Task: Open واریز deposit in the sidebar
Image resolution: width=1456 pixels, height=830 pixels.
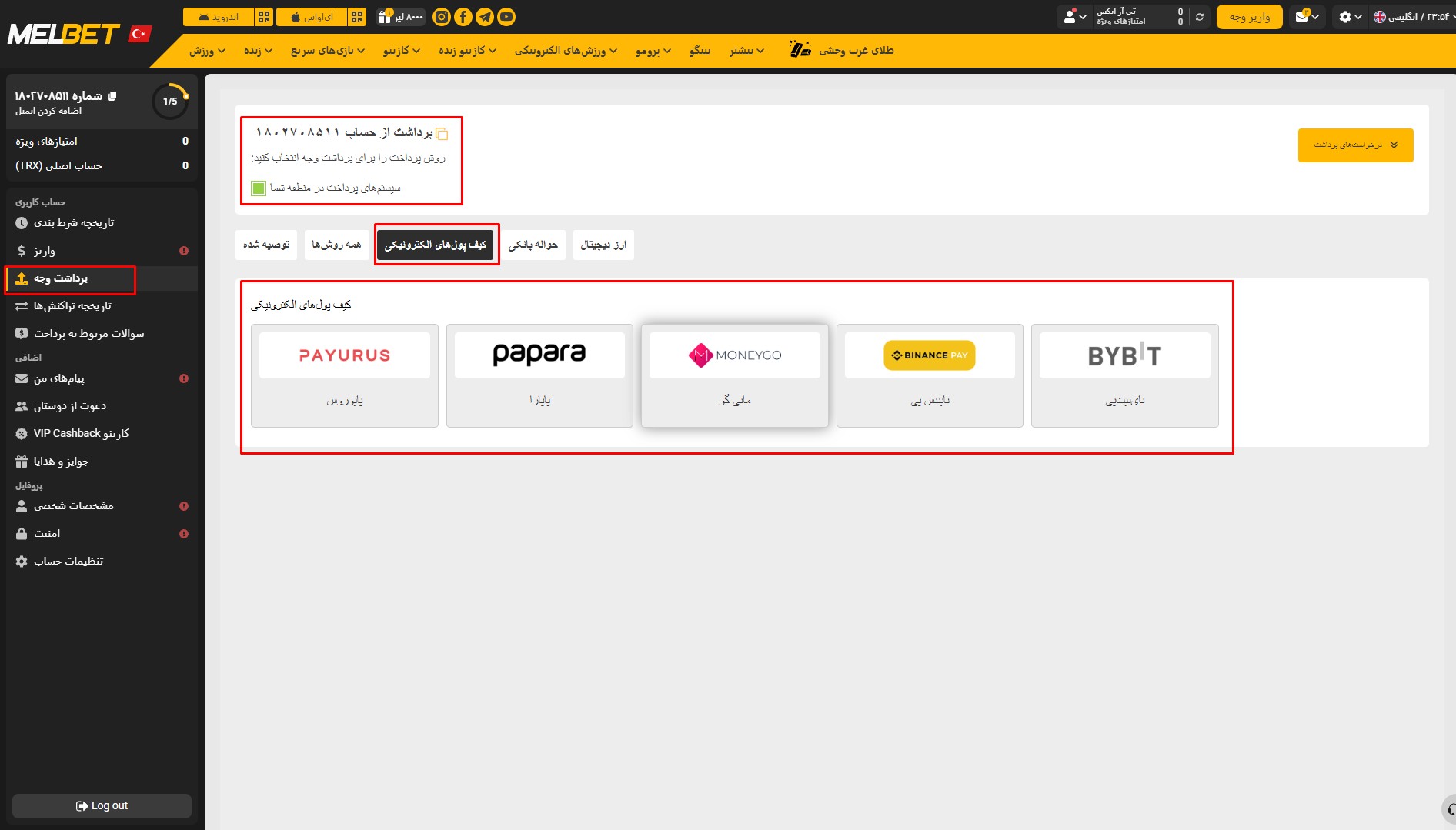Action: pyautogui.click(x=102, y=251)
